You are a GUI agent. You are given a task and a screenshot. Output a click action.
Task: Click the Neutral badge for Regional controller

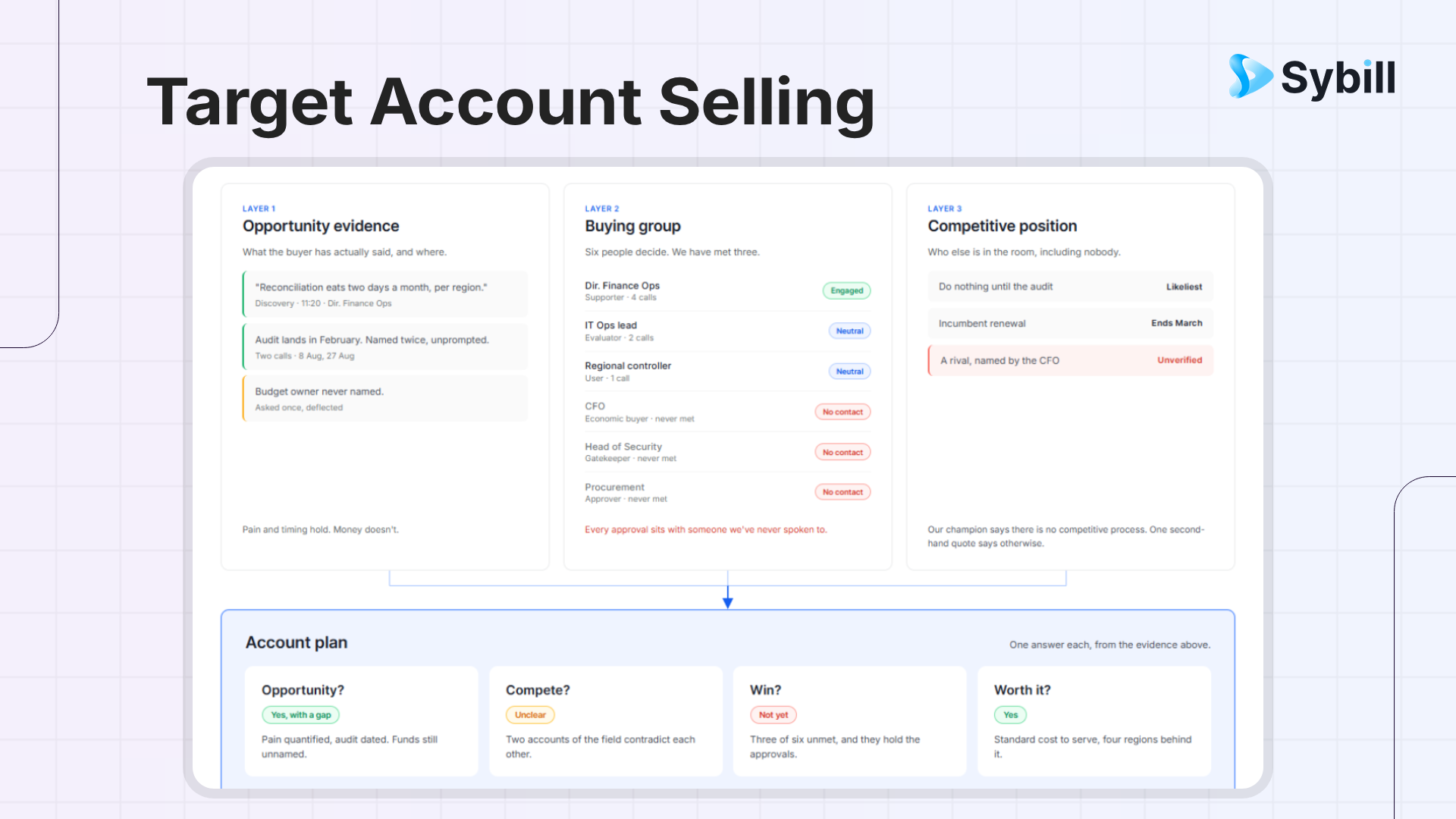tap(849, 372)
